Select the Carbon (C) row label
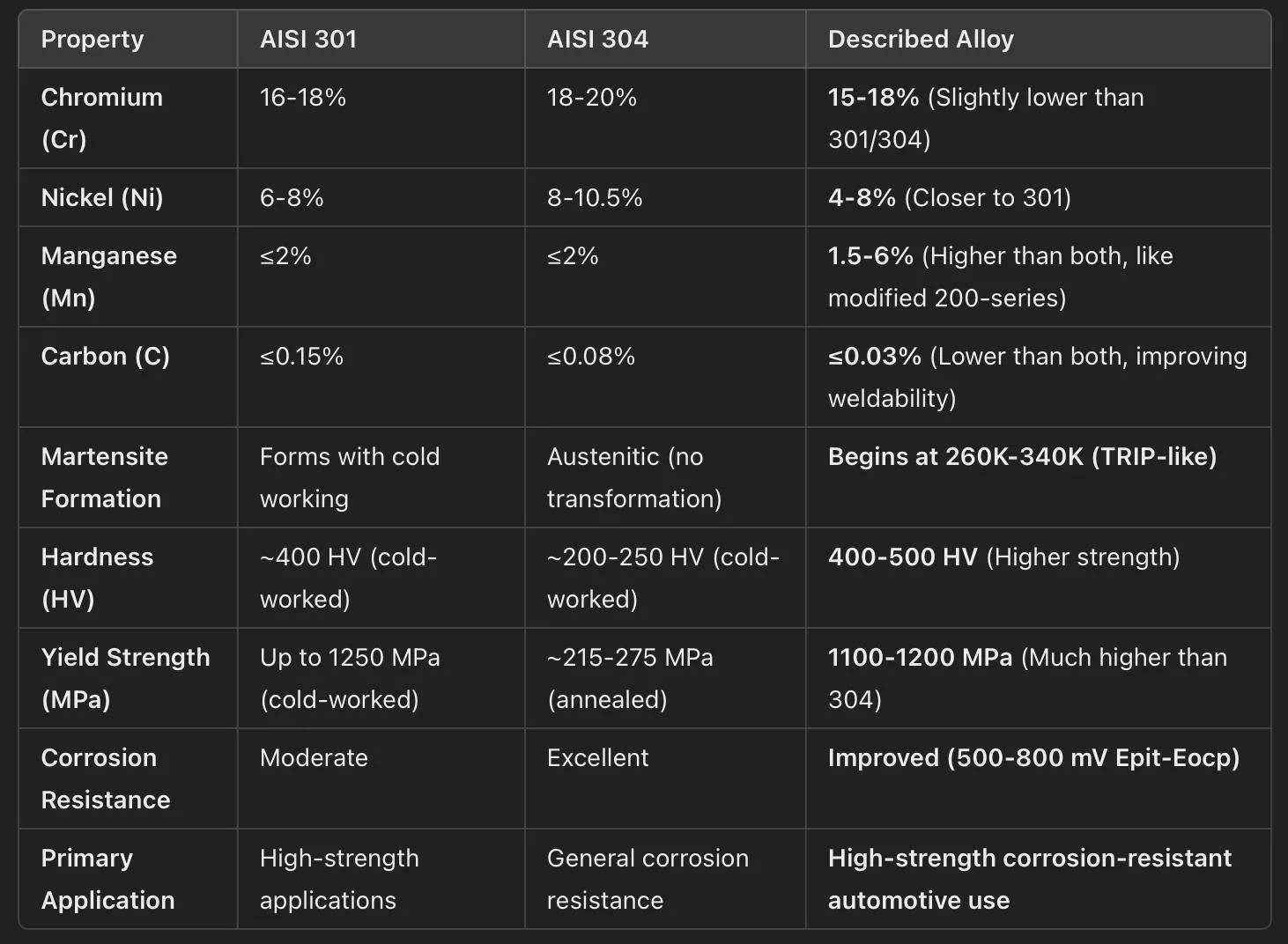The height and width of the screenshot is (944, 1288). 106,356
